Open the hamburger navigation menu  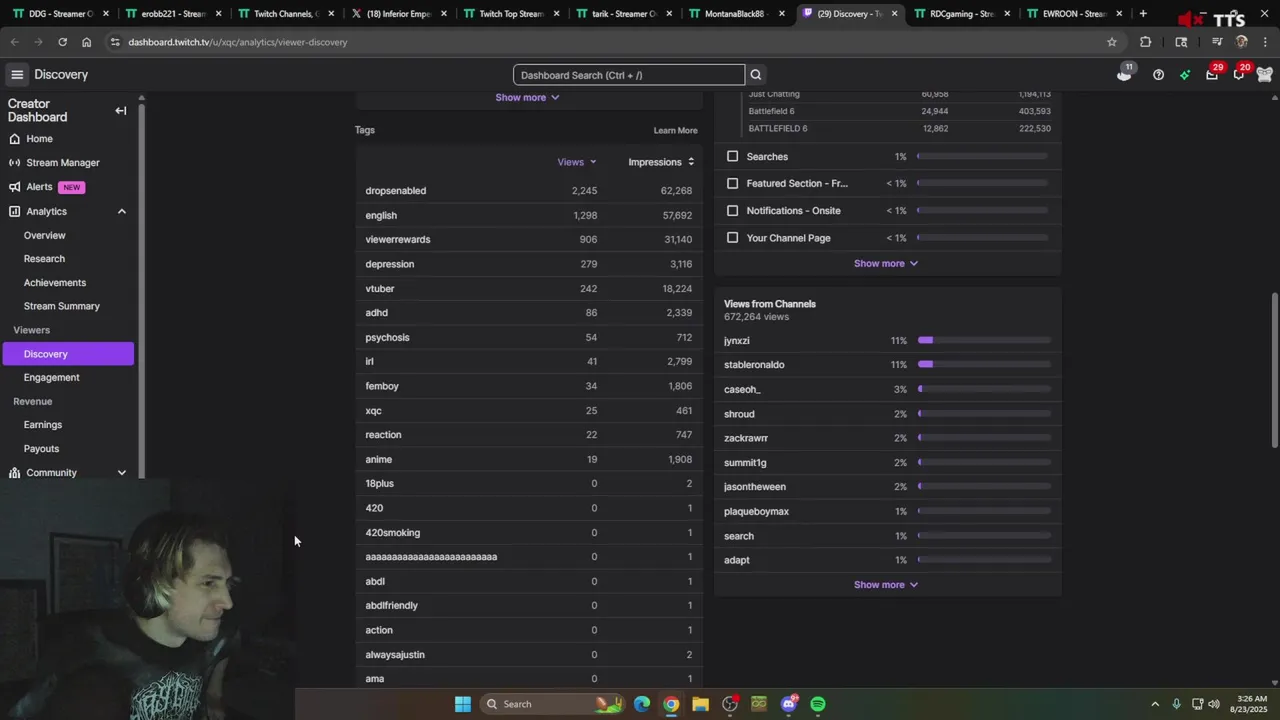click(17, 75)
